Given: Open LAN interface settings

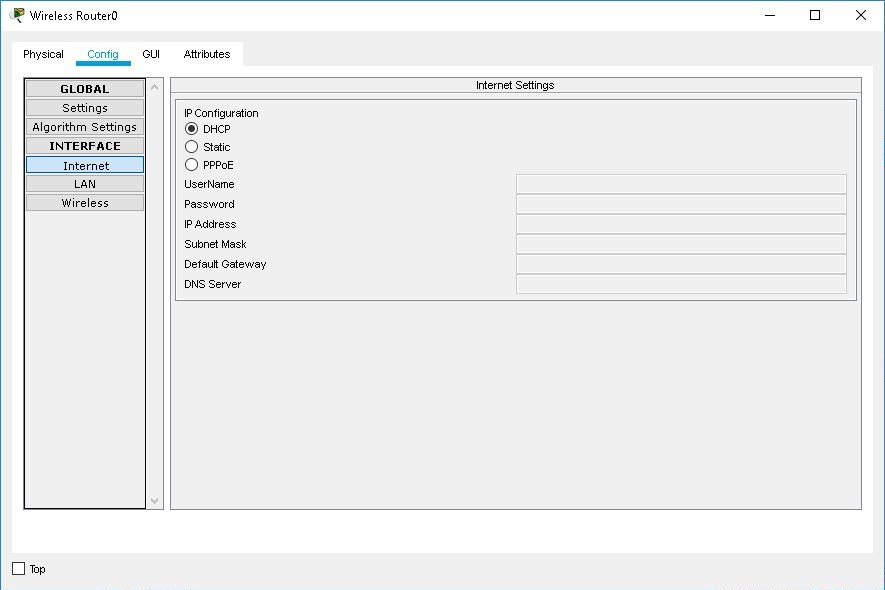Looking at the screenshot, I should tap(84, 184).
